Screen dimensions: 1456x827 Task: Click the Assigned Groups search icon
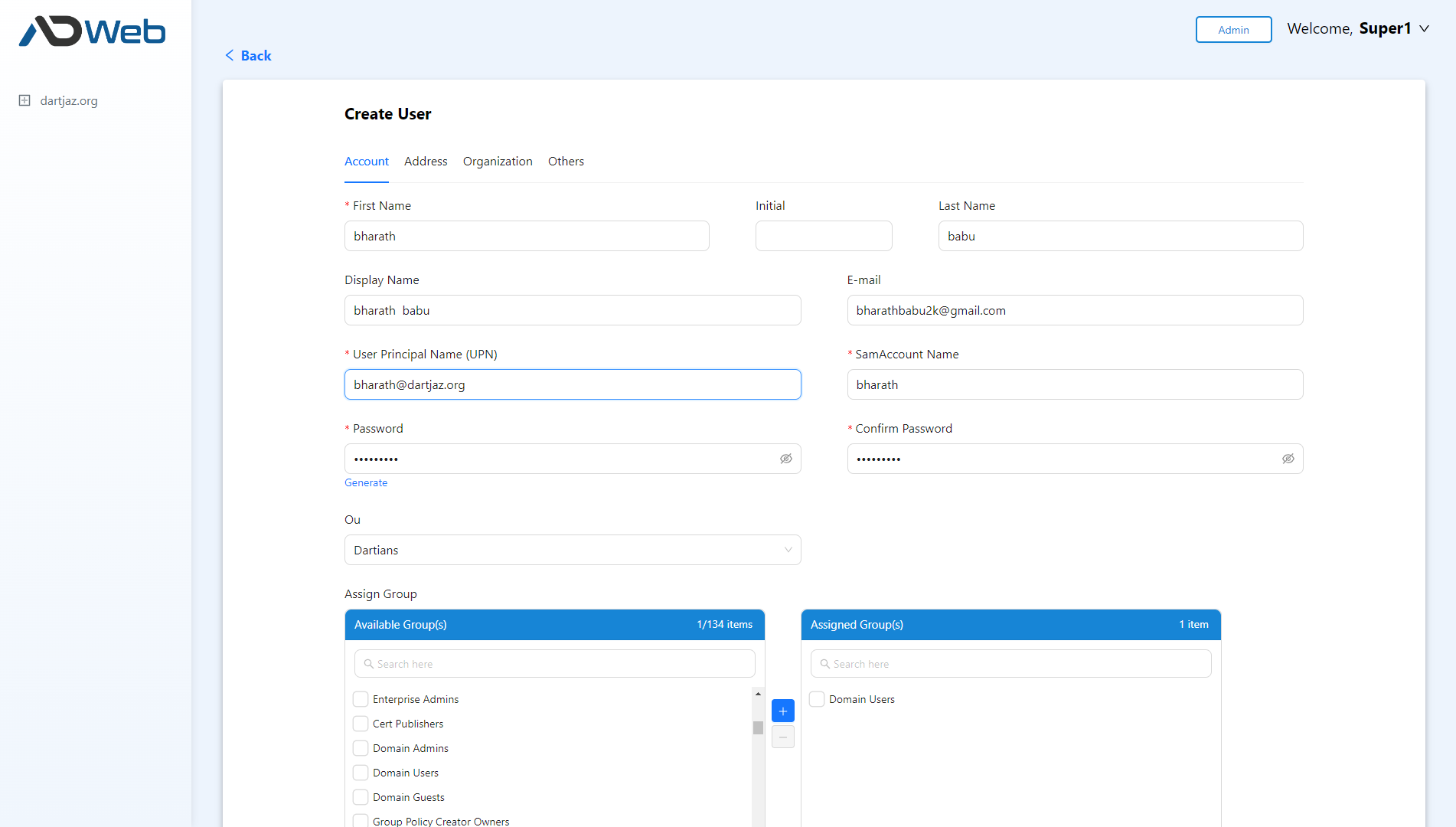(824, 664)
